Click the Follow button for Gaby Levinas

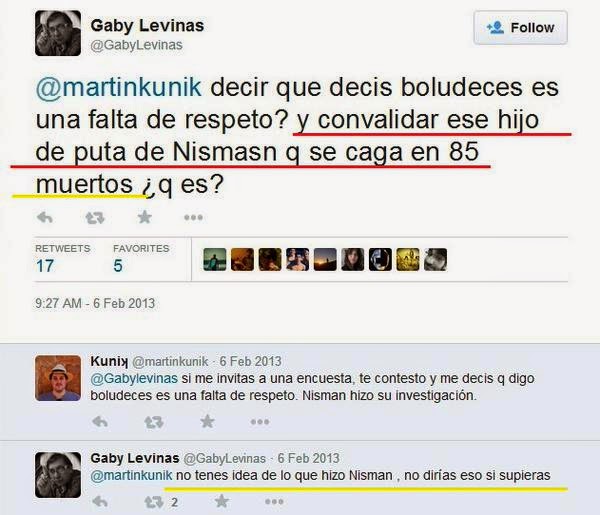520,28
